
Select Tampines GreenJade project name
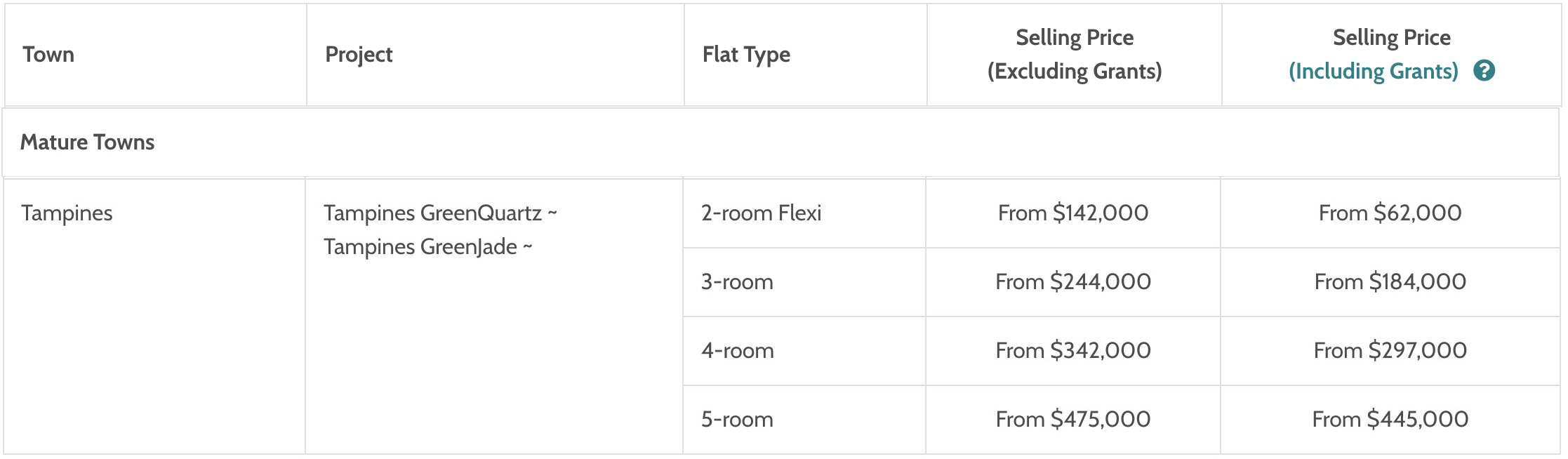pos(420,246)
